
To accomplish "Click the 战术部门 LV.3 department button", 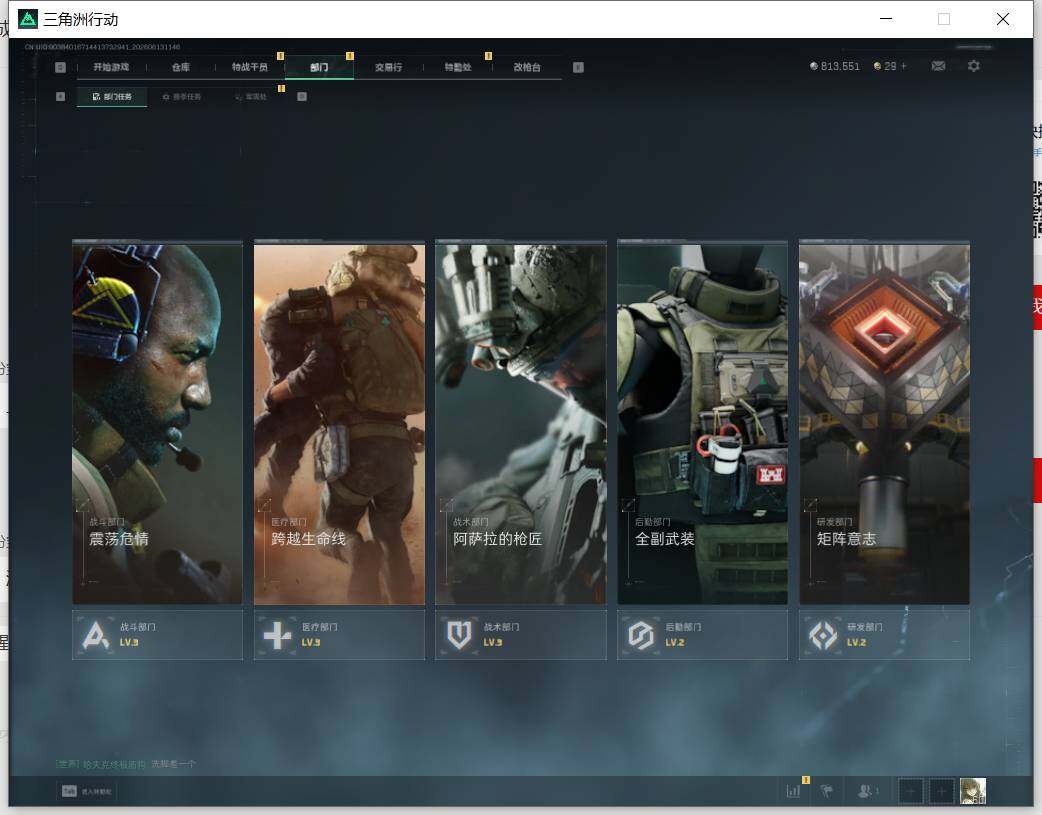I will pos(521,635).
